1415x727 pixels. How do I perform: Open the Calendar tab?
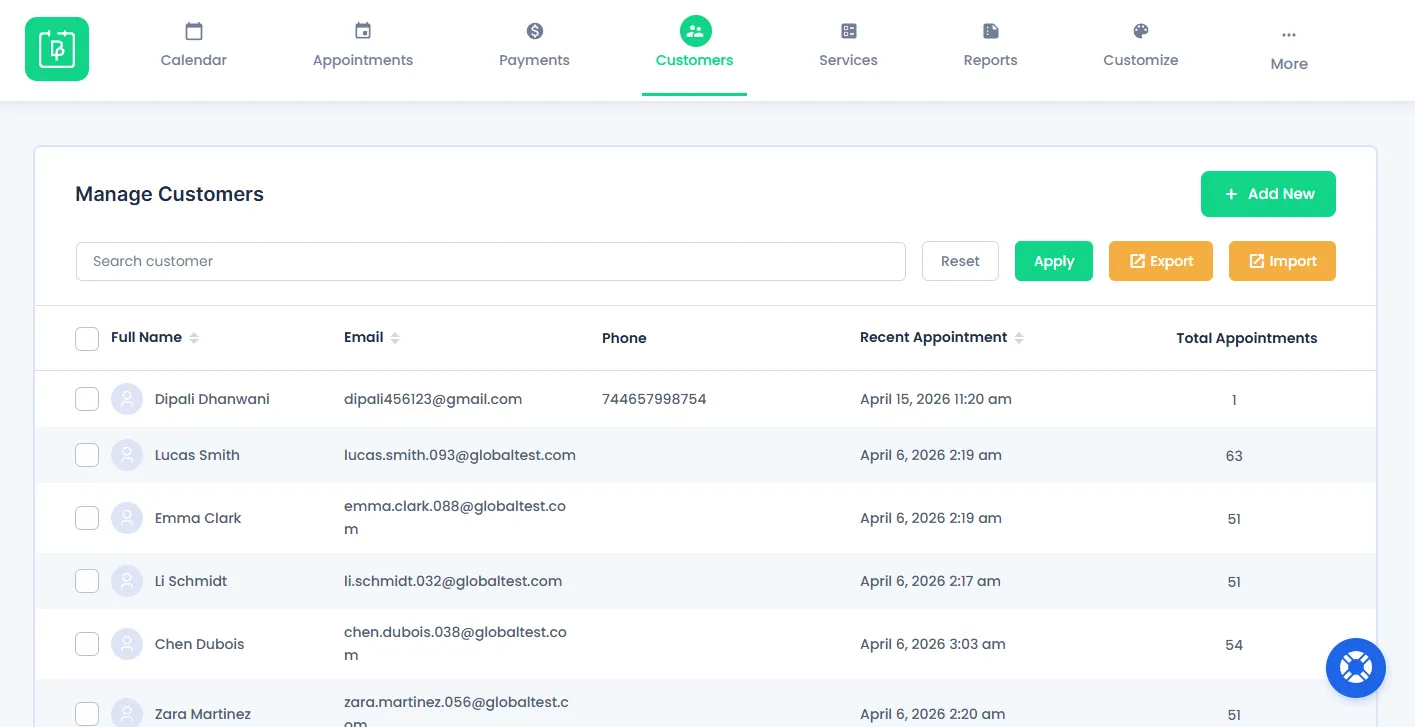tap(194, 47)
